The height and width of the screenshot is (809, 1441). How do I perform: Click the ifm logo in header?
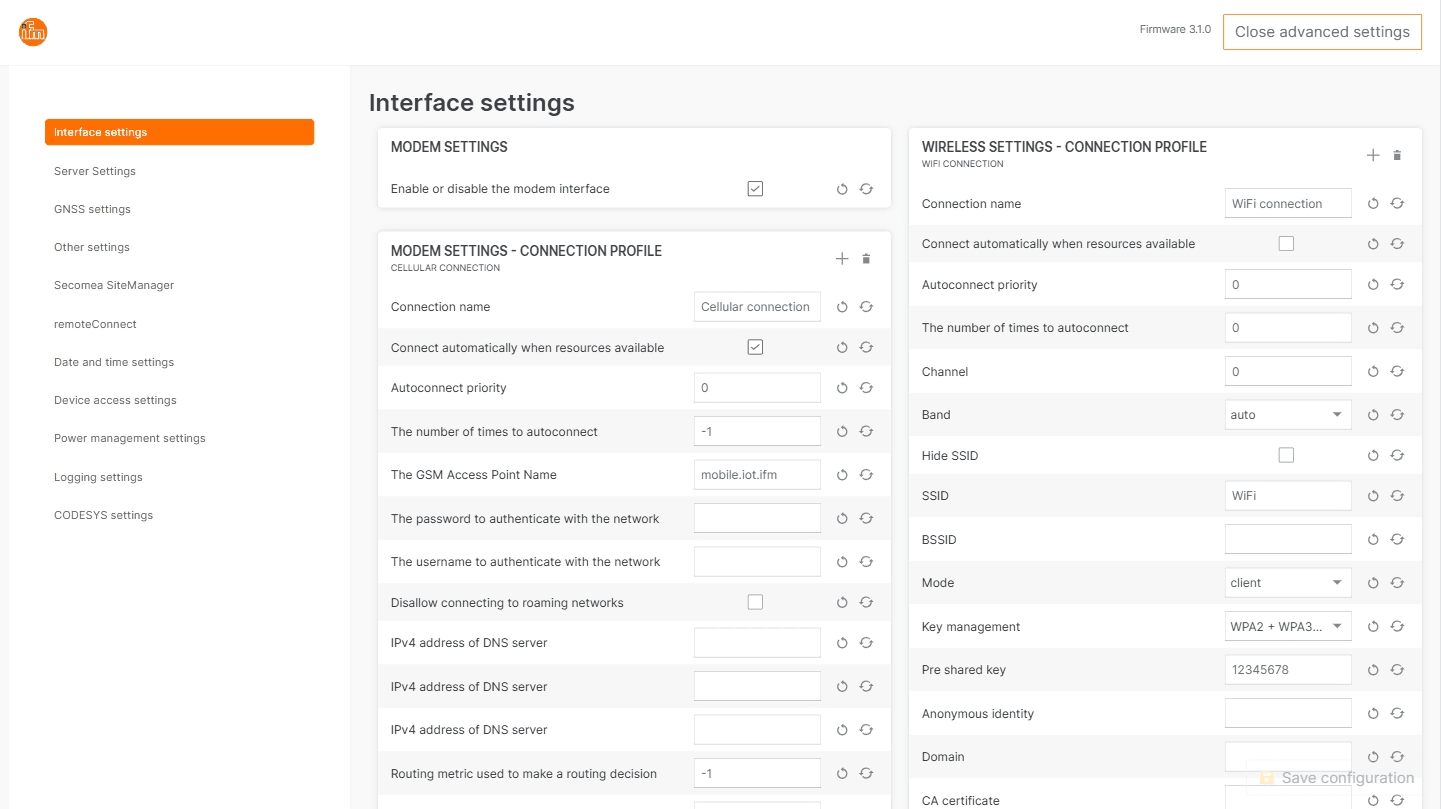33,32
